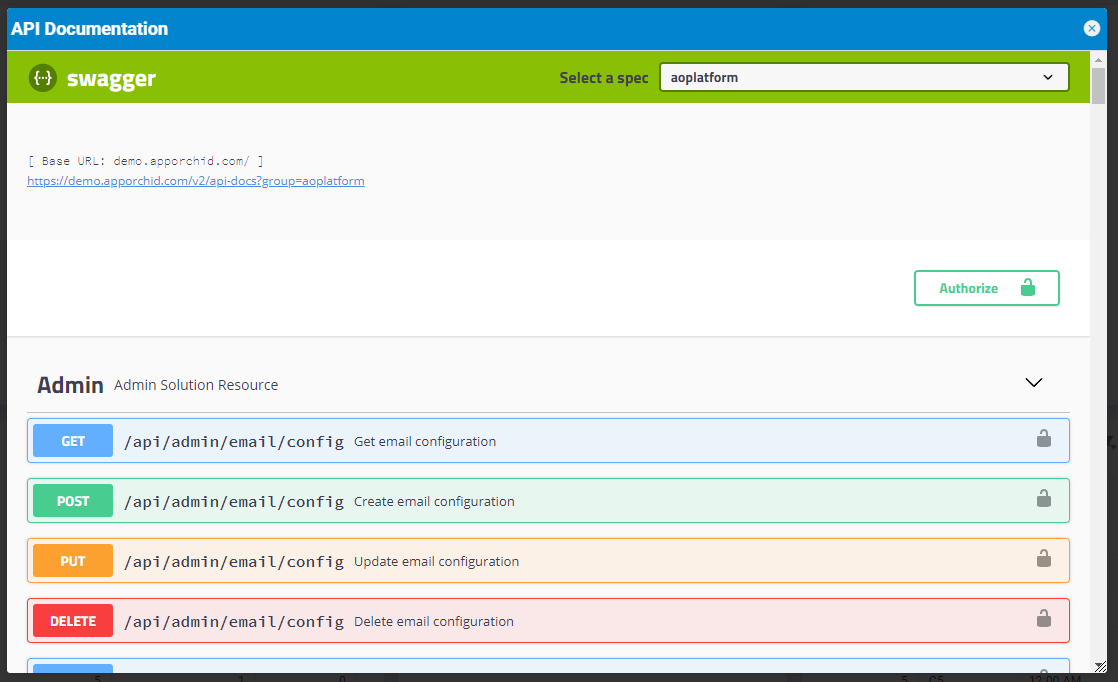The width and height of the screenshot is (1118, 682).
Task: Click the green POST method badge
Action: click(73, 501)
